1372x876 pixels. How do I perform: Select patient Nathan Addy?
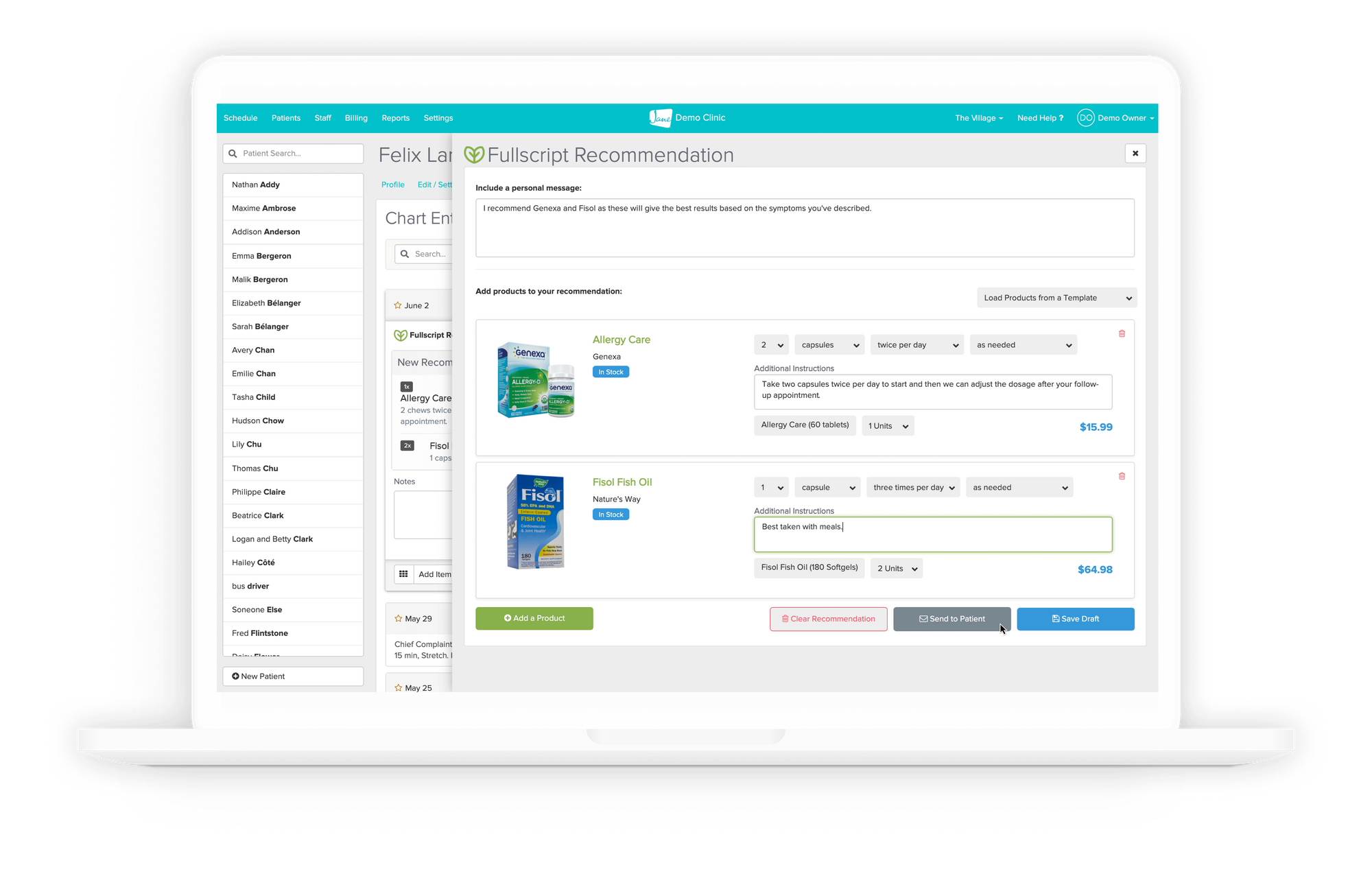point(293,185)
